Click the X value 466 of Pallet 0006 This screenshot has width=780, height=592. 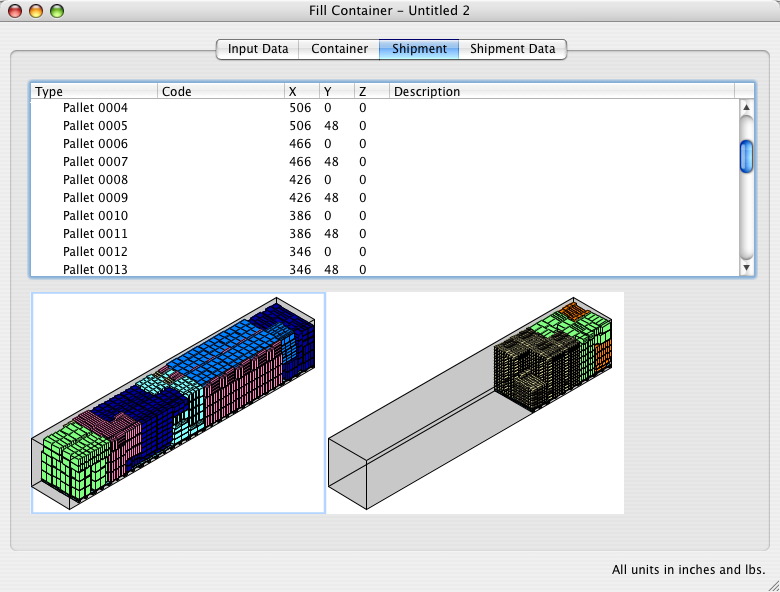point(300,144)
